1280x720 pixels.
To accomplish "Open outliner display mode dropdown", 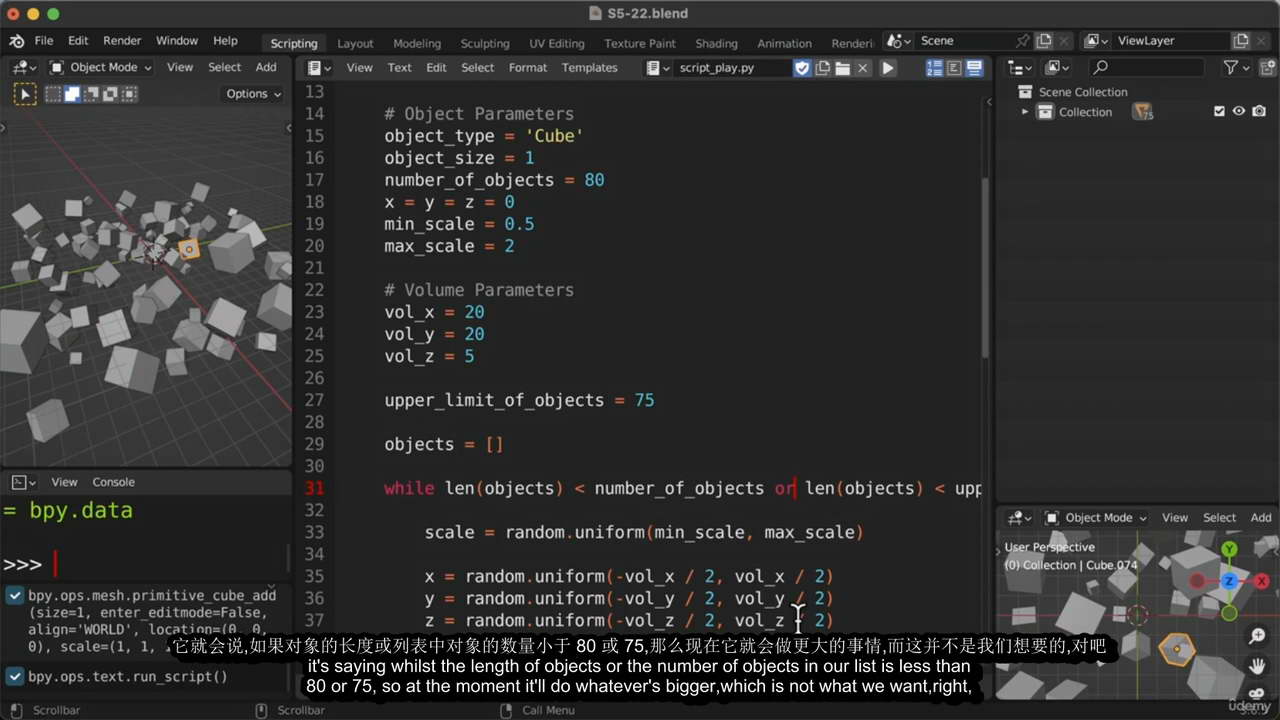I will 1057,68.
